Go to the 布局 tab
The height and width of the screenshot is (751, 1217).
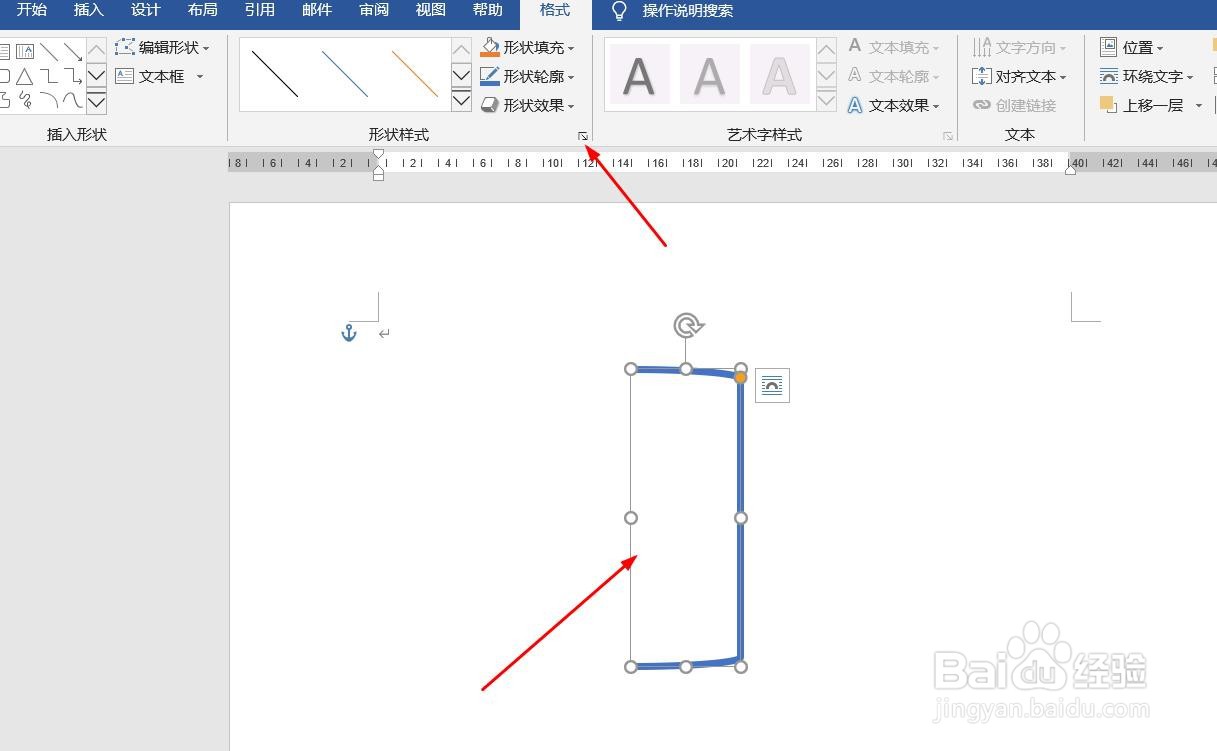tap(203, 10)
